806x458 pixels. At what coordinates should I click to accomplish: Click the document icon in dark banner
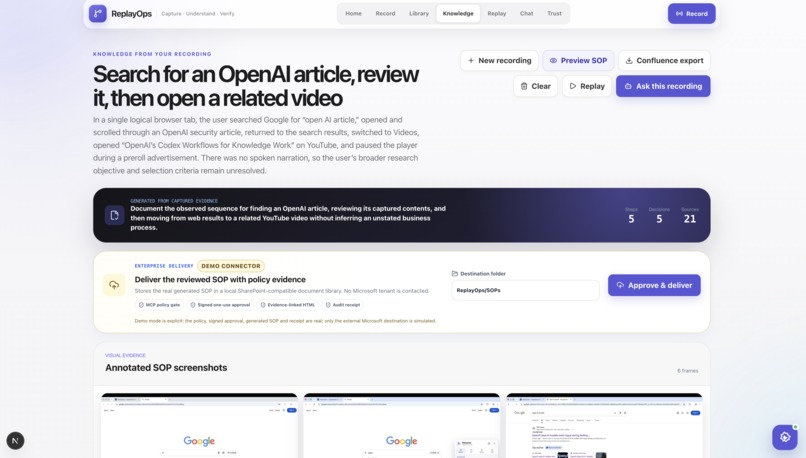click(x=115, y=215)
